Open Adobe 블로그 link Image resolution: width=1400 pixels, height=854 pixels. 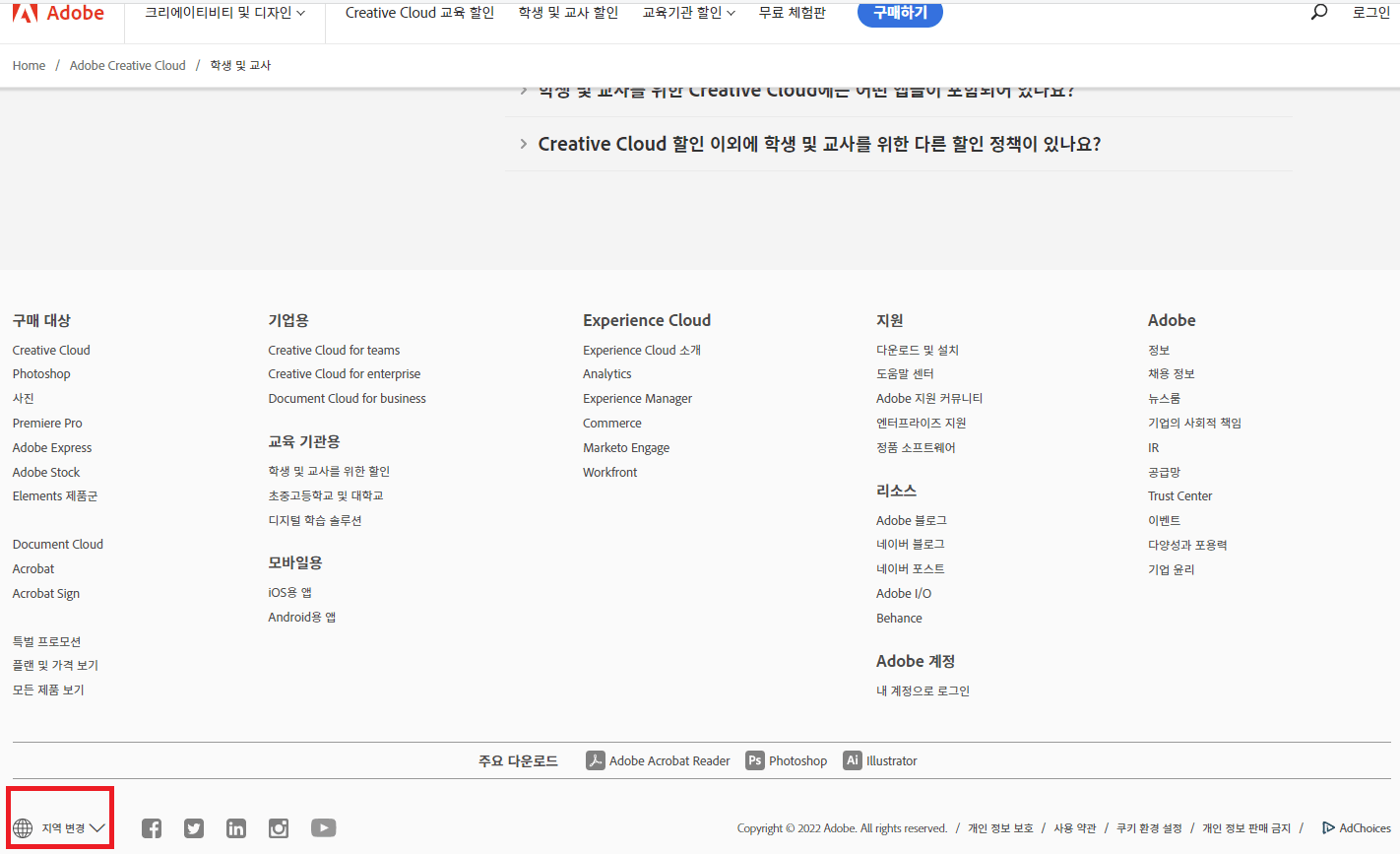(x=912, y=521)
